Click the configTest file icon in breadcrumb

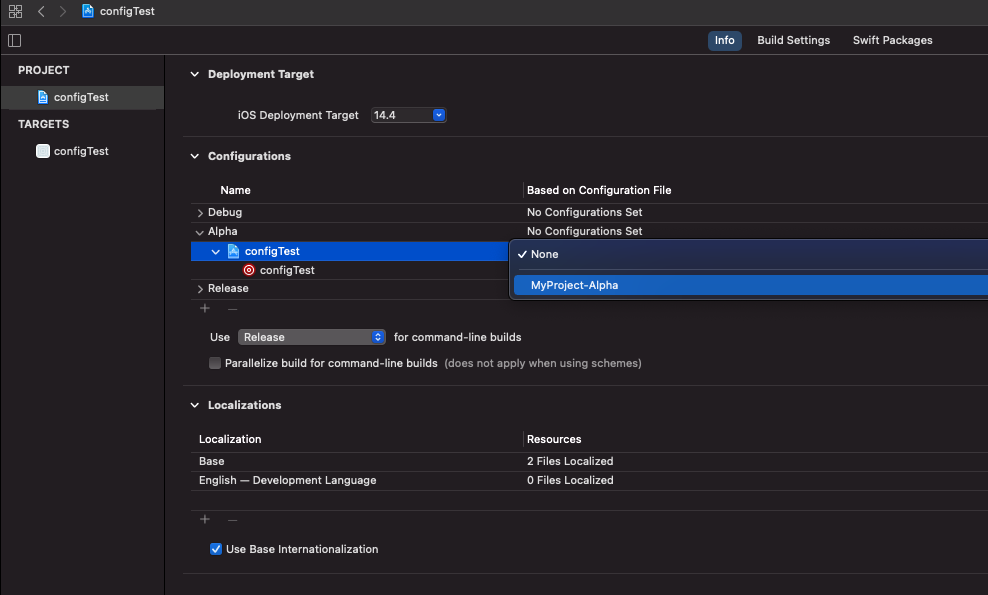88,11
